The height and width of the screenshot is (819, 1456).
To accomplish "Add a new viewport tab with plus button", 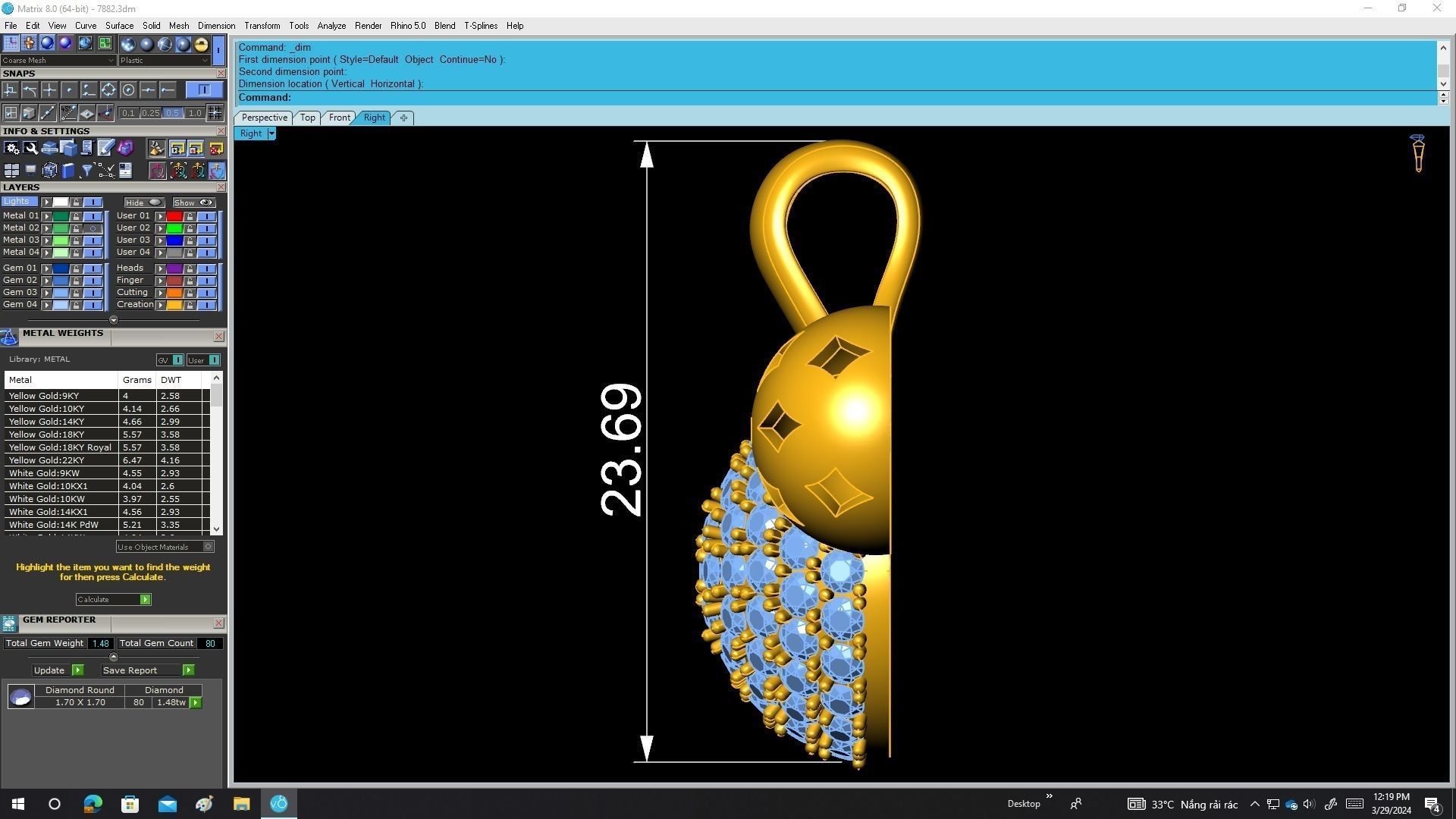I will coord(403,118).
